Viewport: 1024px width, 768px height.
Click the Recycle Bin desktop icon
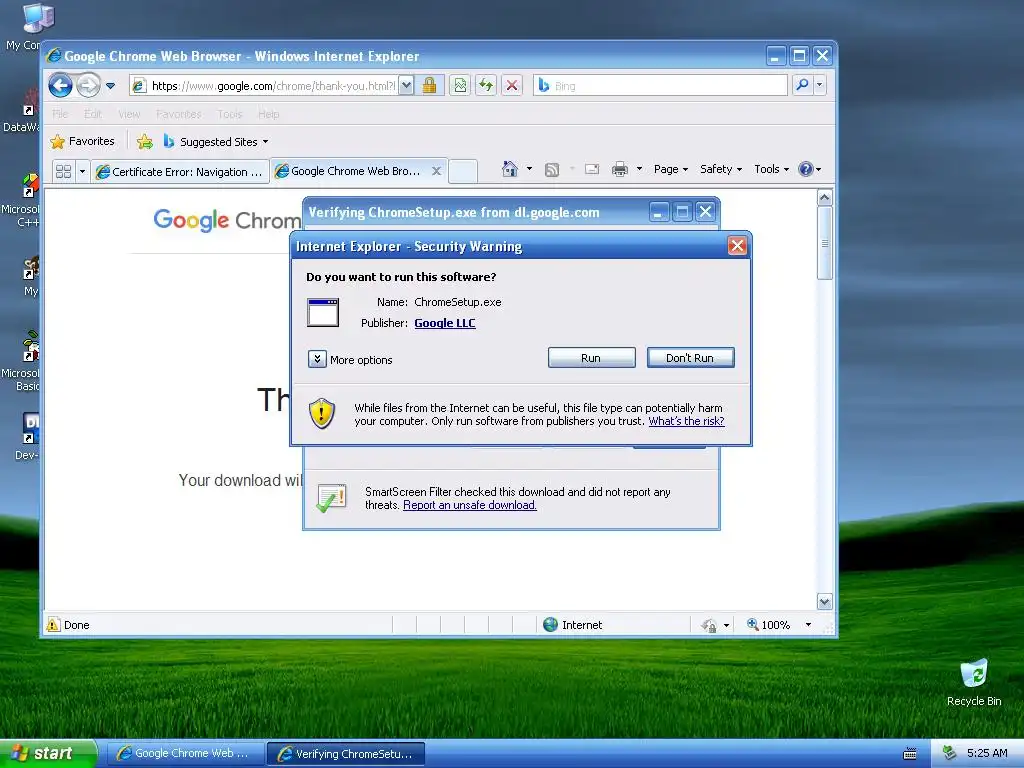click(x=974, y=682)
